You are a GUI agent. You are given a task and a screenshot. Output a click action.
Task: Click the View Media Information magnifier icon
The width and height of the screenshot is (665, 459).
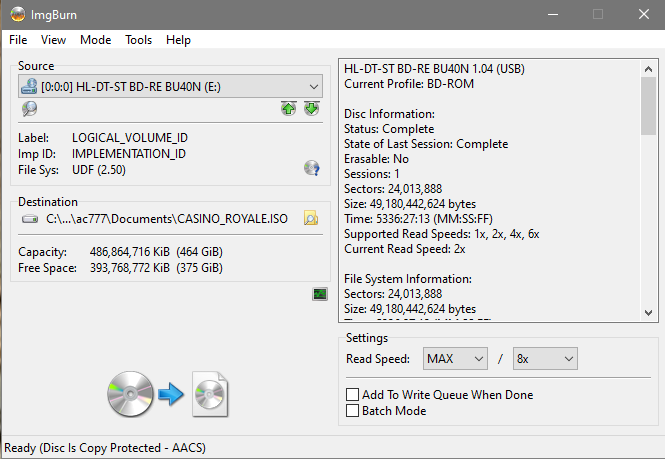point(29,109)
